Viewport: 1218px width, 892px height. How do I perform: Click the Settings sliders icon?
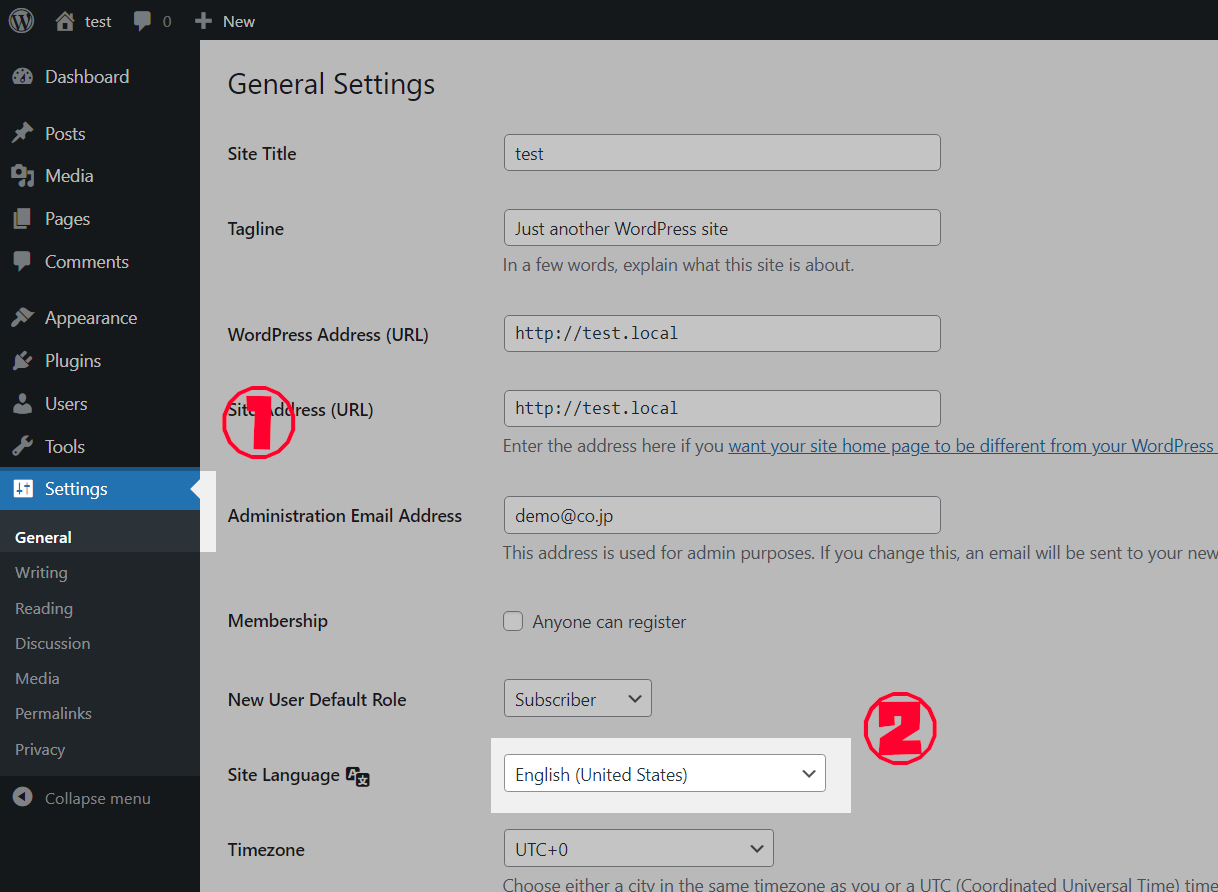click(x=22, y=489)
